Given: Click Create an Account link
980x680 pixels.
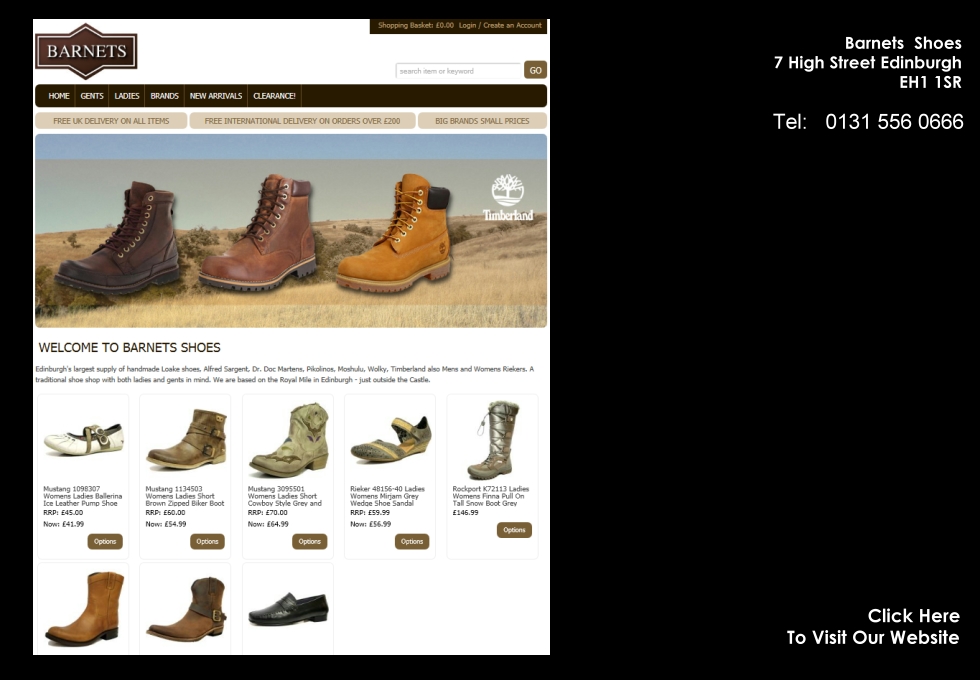Looking at the screenshot, I should [512, 26].
